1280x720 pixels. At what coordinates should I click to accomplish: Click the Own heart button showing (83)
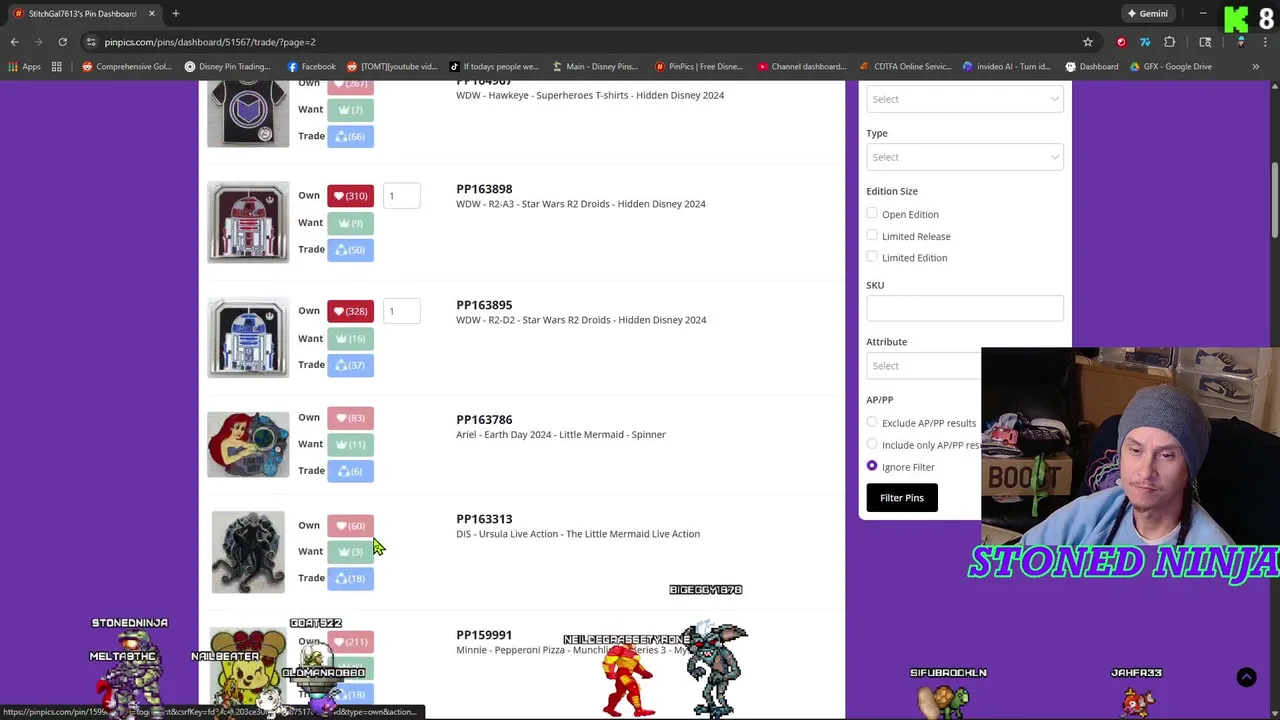coord(350,418)
